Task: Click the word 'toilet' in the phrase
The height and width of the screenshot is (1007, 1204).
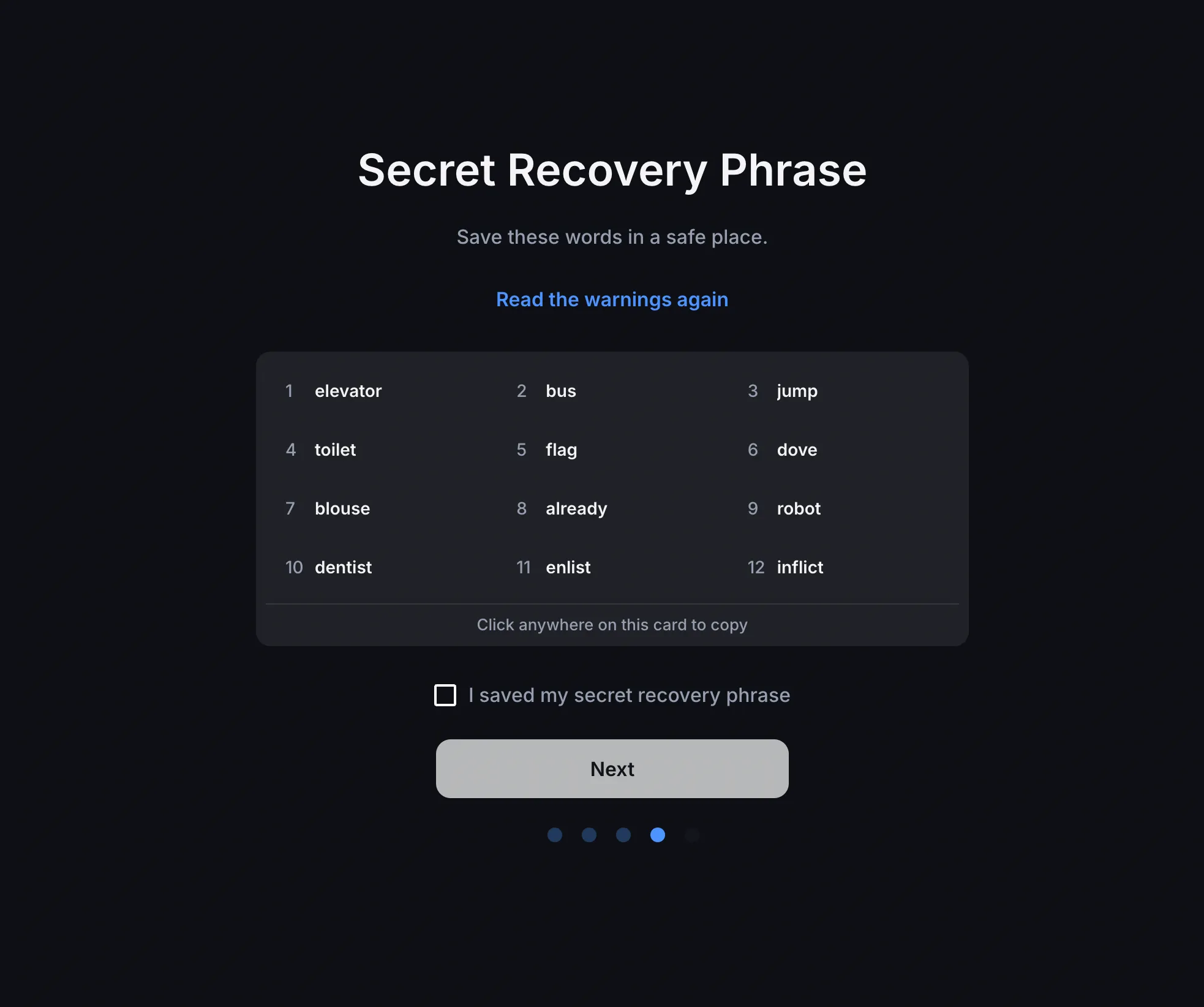Action: [x=335, y=450]
